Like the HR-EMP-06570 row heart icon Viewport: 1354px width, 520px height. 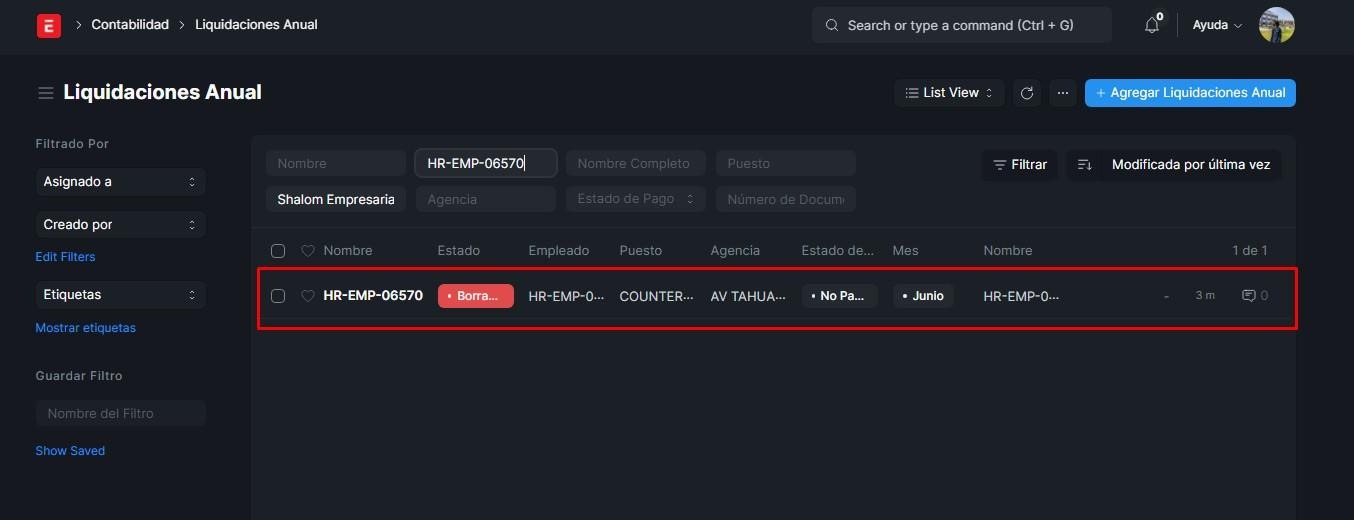308,296
